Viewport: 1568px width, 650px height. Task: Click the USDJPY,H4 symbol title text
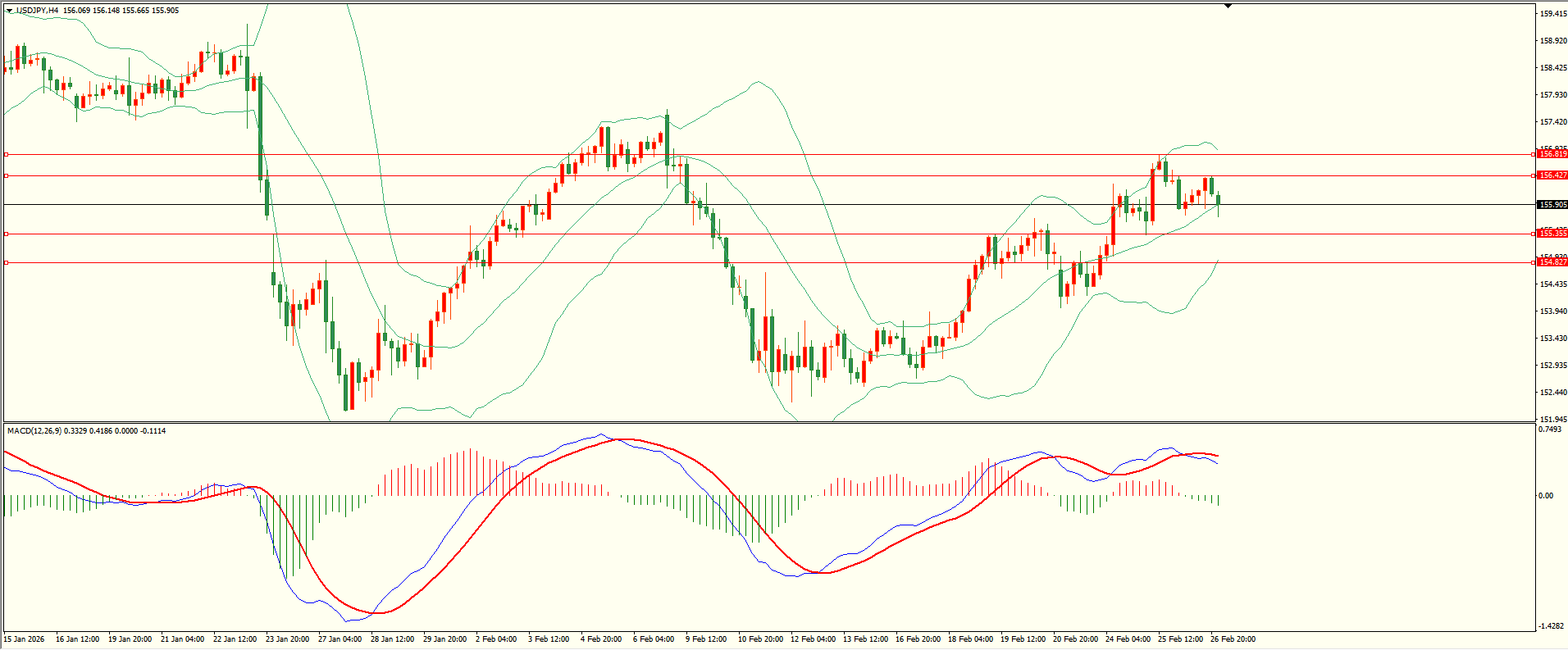(x=37, y=11)
